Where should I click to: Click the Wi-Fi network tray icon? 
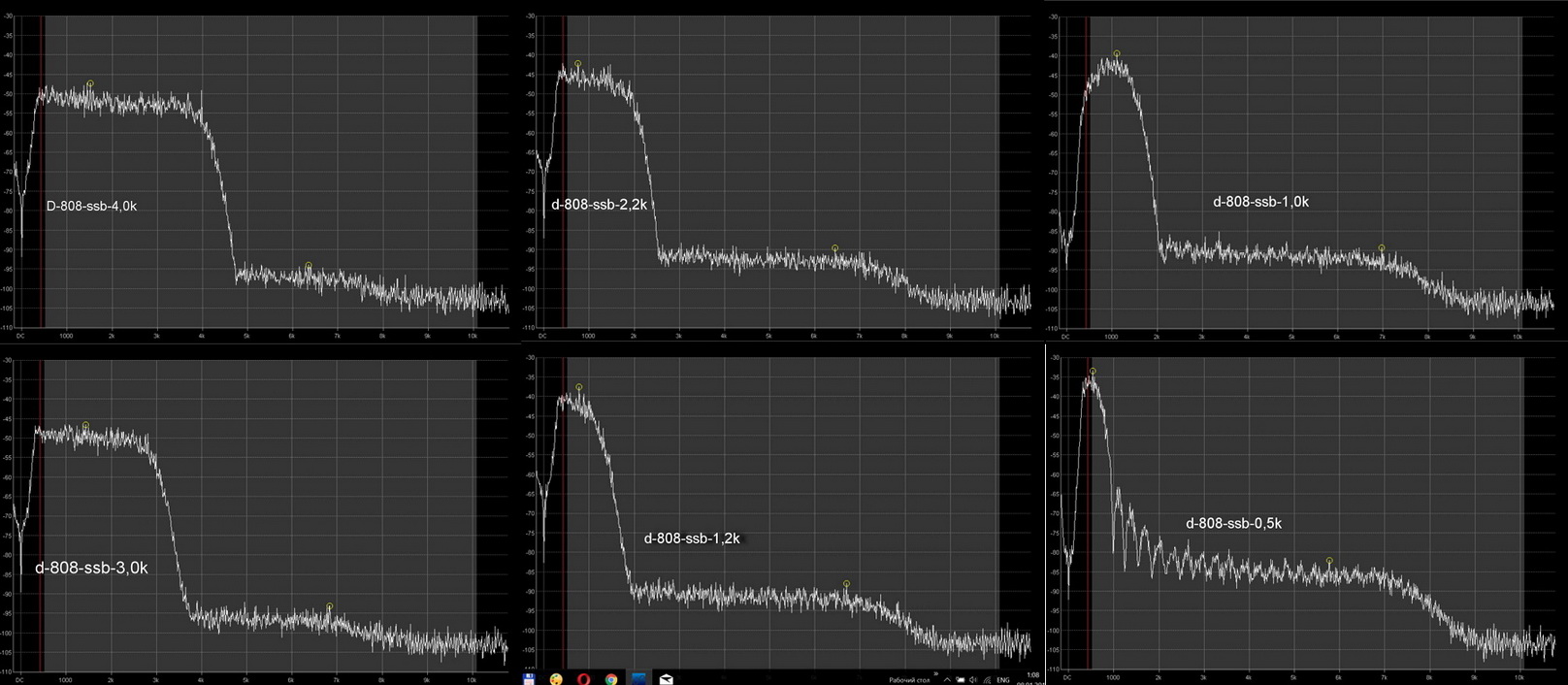coord(988,680)
